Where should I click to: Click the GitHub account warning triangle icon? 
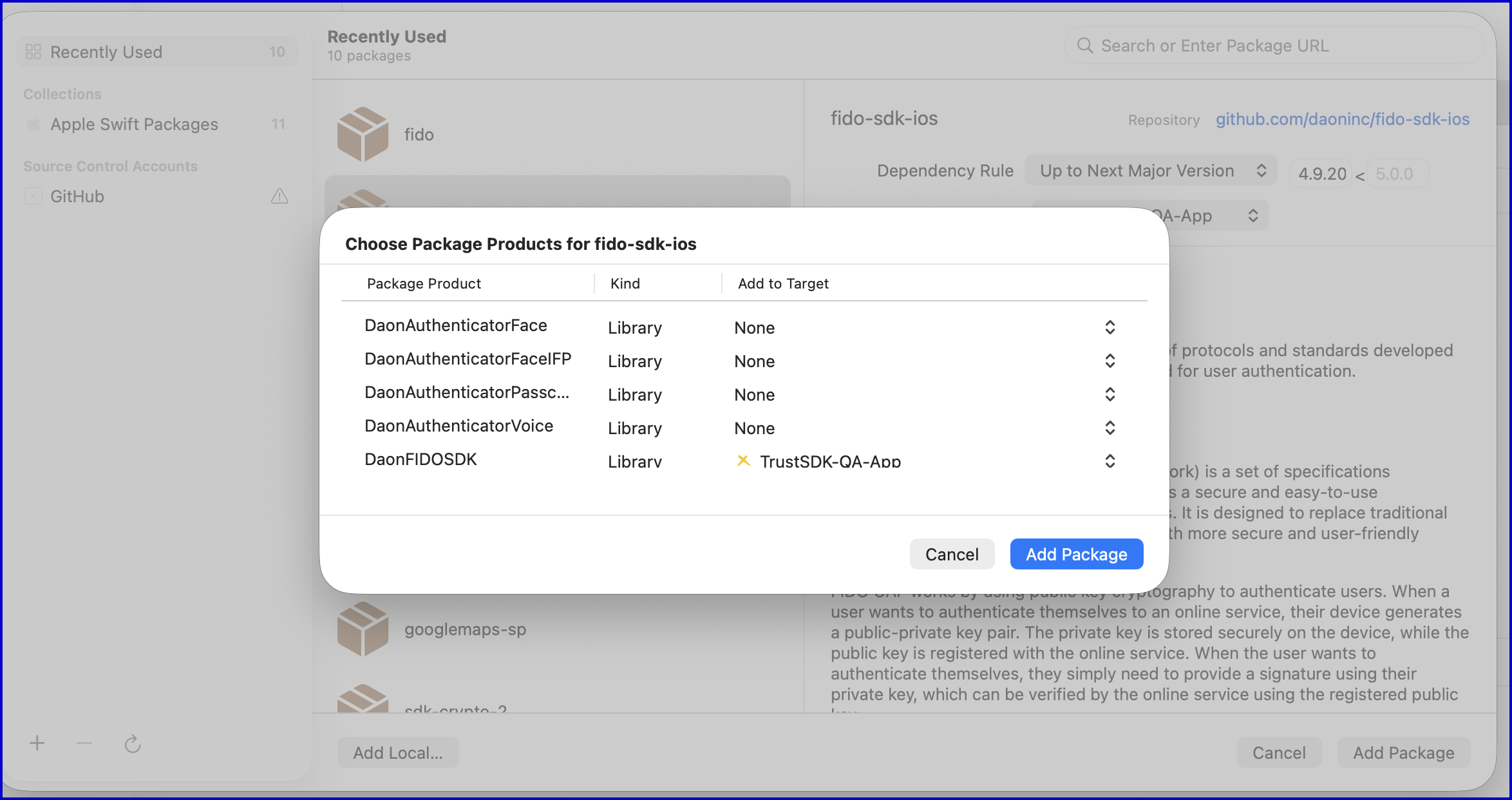point(279,196)
